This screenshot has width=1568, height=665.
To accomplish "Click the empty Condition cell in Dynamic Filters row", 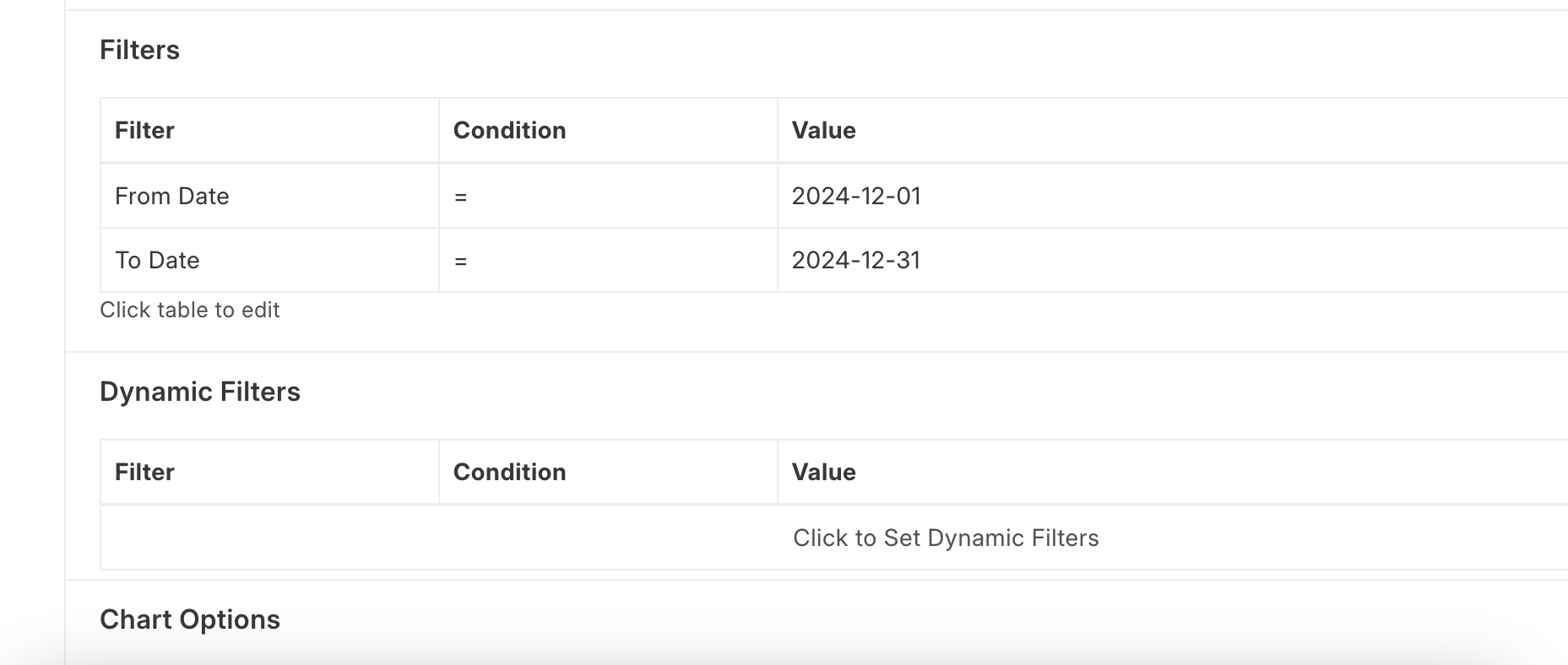I will (607, 538).
